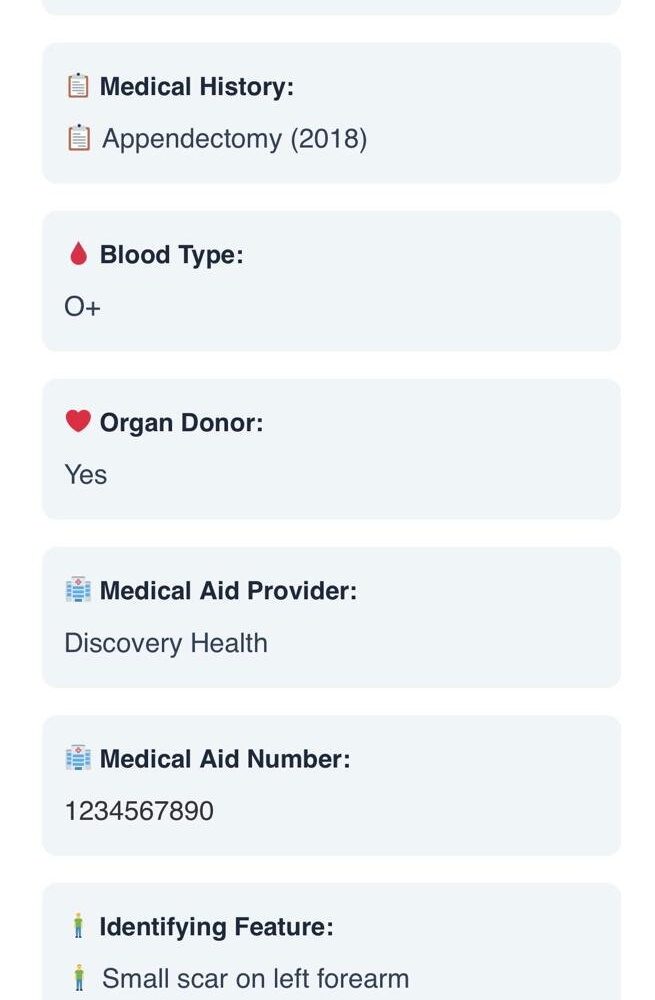The image size is (655, 1000).
Task: Click the hospital icon beside Medical Aid Number
Action: (x=78, y=758)
